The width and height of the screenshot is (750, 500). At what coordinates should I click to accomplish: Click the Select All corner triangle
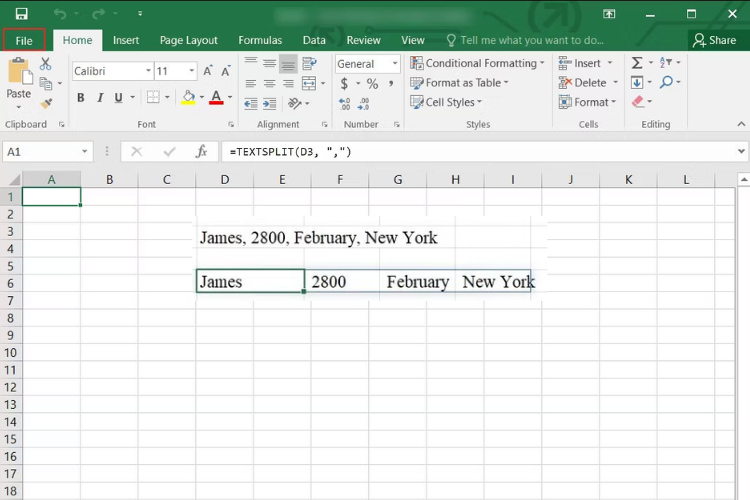click(14, 180)
